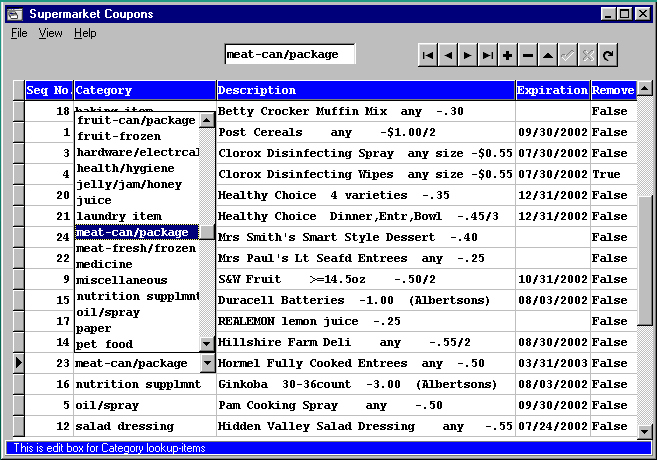
Task: Click the Category column header
Action: (145, 90)
